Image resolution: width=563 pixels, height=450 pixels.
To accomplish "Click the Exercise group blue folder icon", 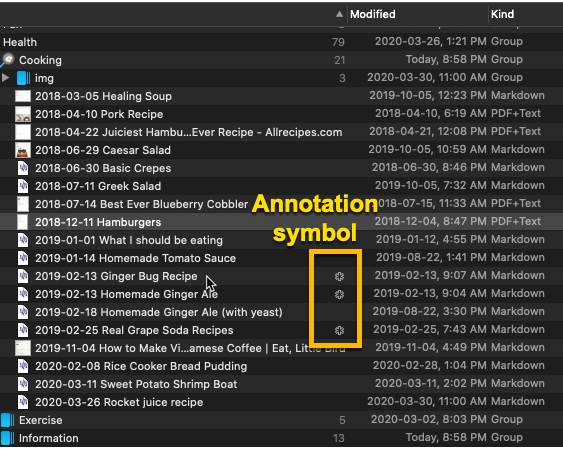I will coord(8,420).
